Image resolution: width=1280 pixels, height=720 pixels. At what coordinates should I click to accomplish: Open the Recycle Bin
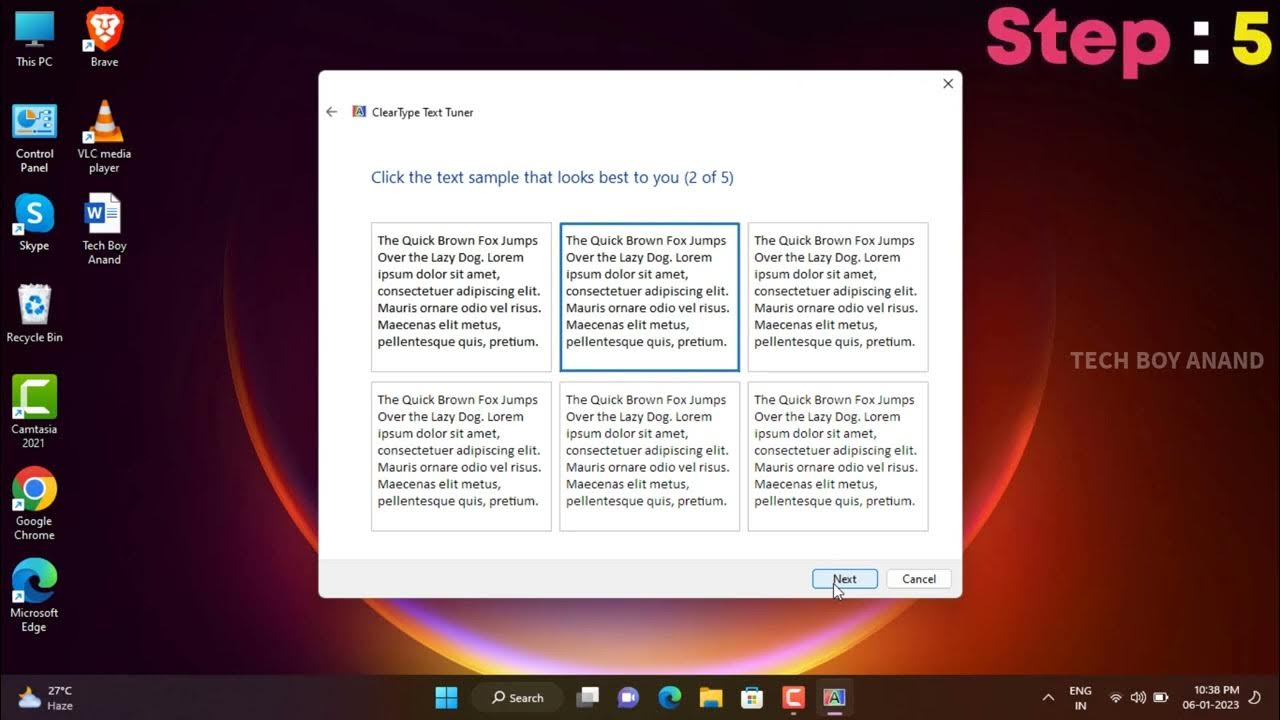tap(34, 315)
